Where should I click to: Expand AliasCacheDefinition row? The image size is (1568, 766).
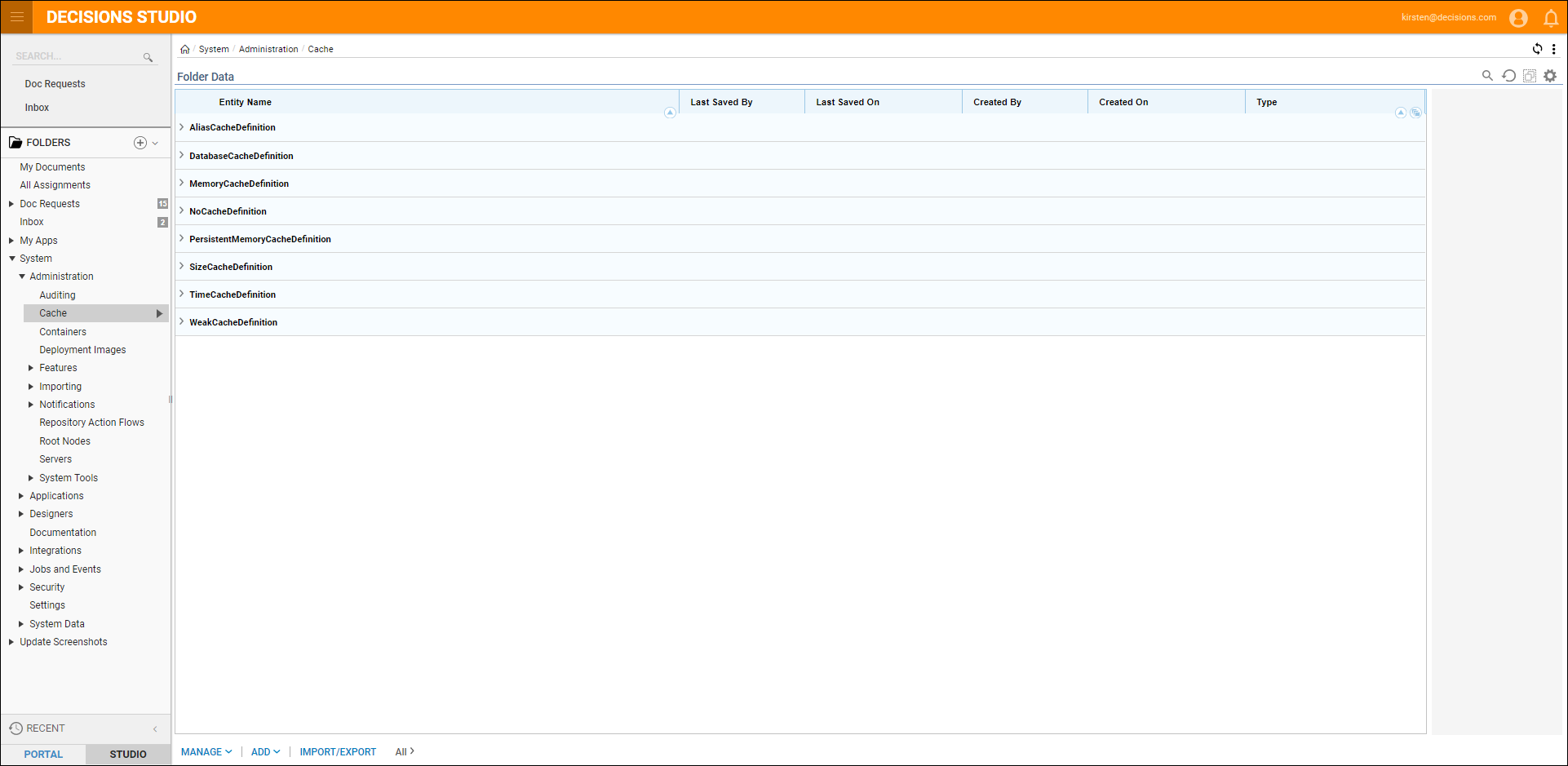(181, 127)
